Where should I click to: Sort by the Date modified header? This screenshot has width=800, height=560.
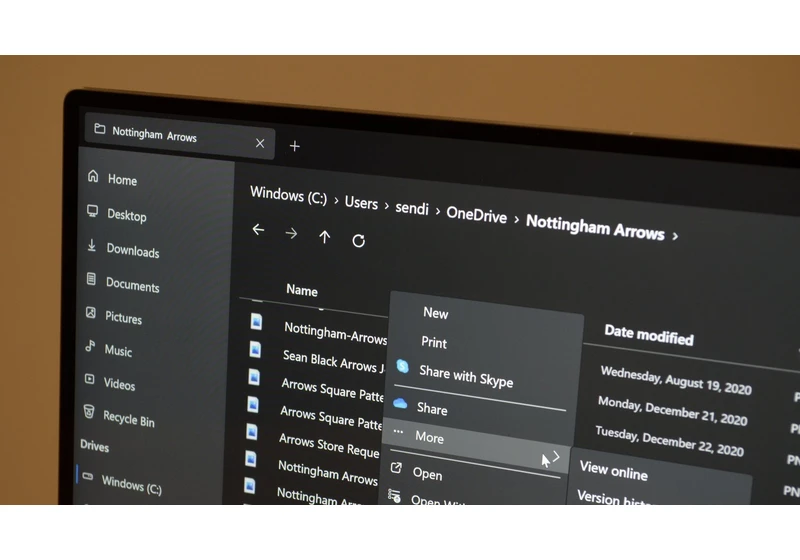(648, 335)
